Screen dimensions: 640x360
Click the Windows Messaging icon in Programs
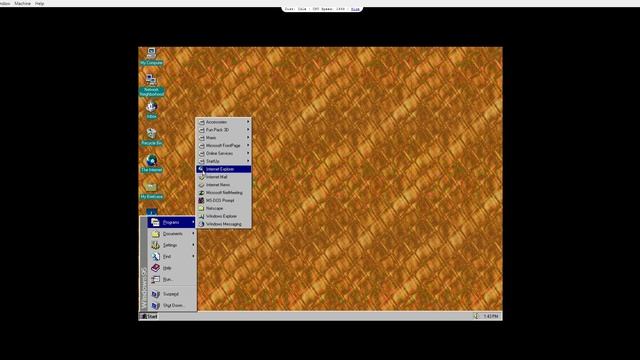201,224
